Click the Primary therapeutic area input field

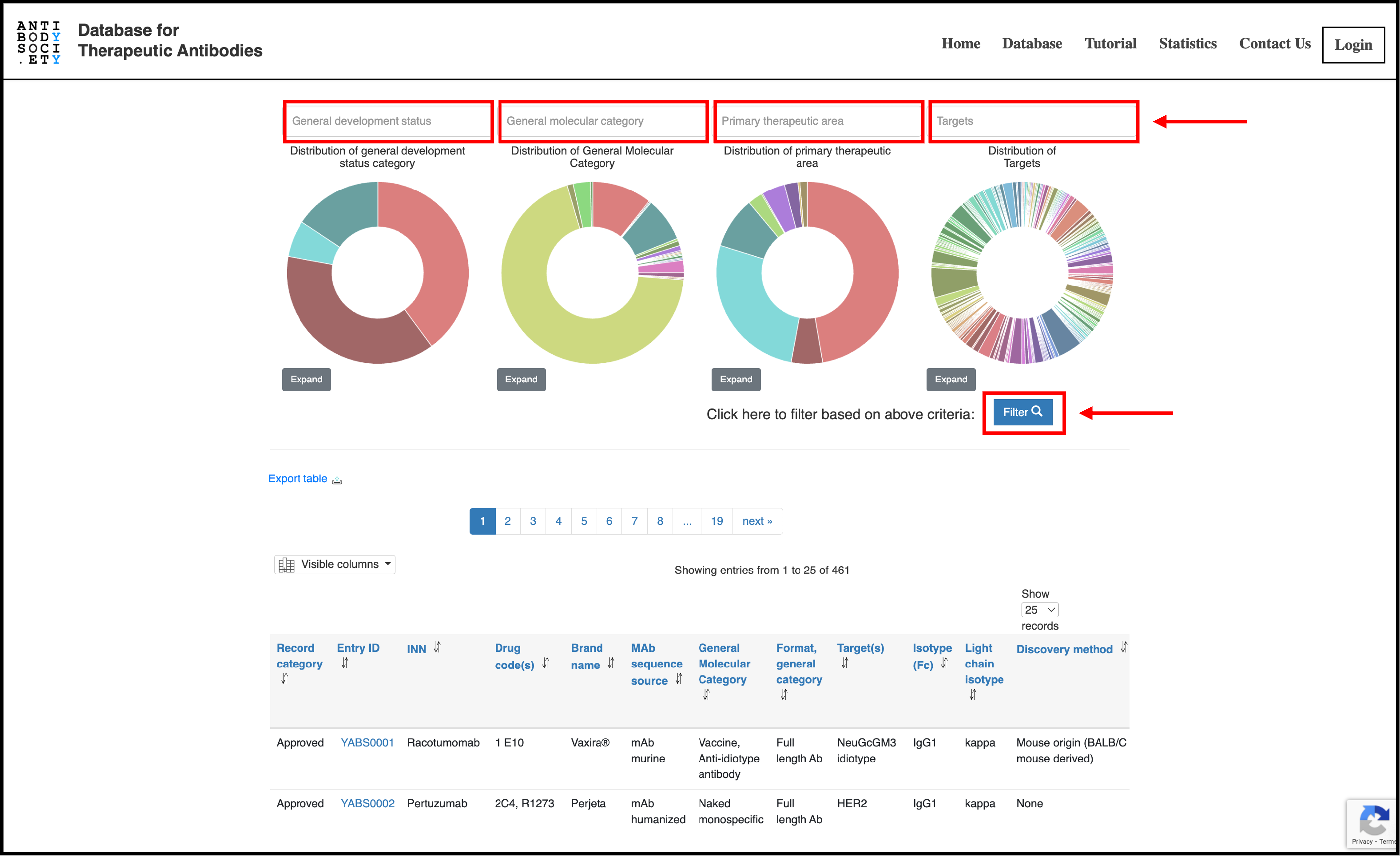click(818, 121)
